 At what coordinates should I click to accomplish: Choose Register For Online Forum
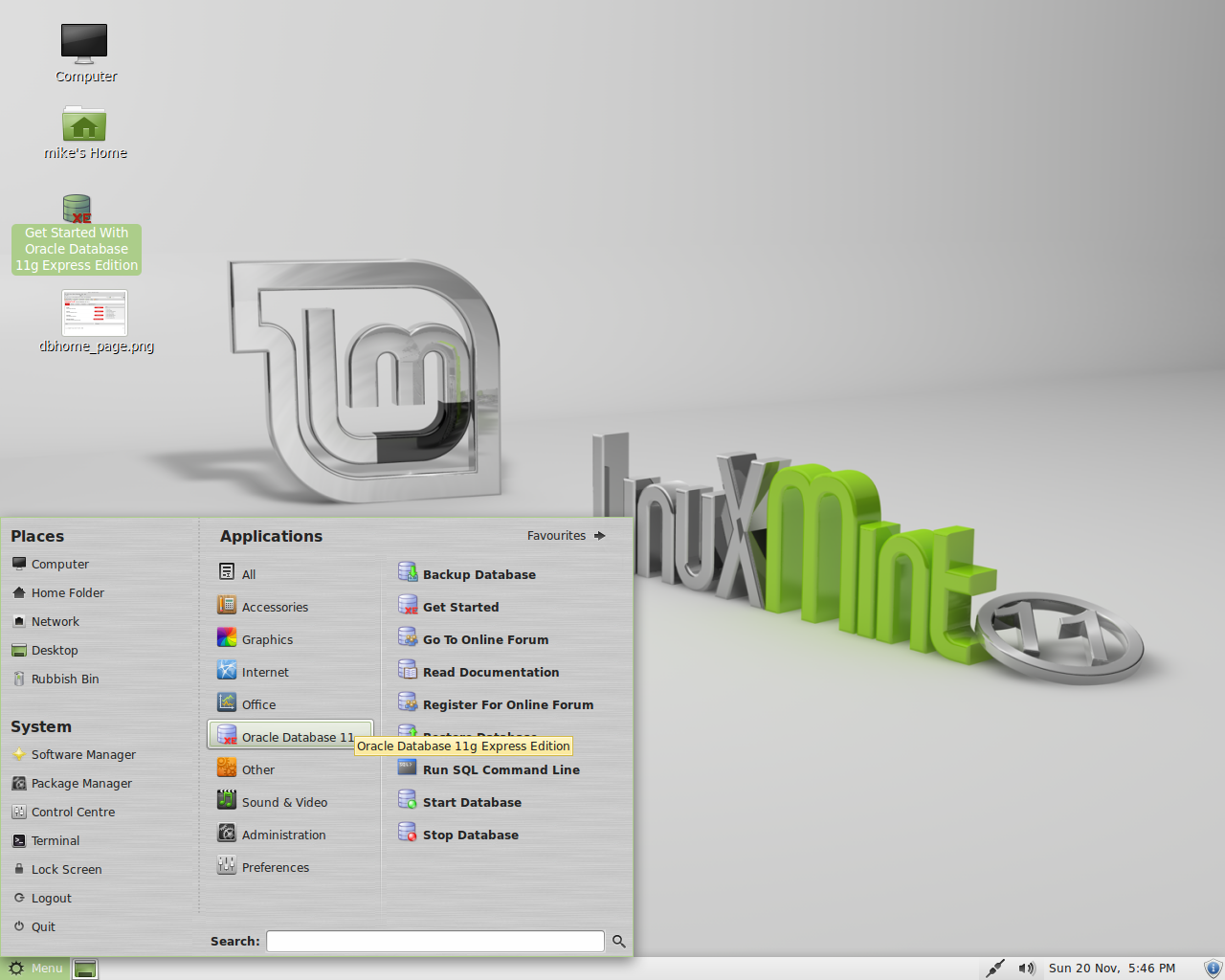point(496,704)
